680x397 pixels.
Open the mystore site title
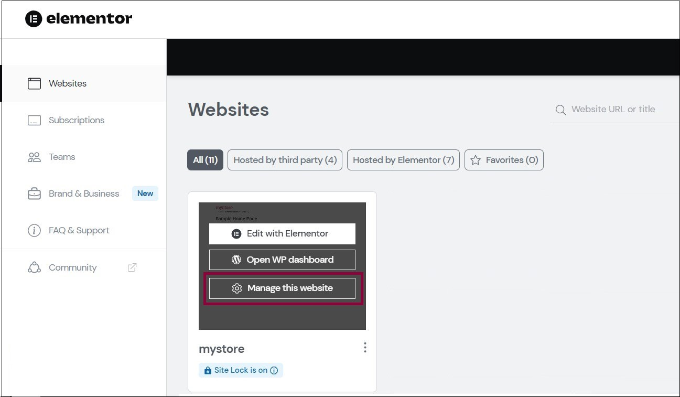222,349
